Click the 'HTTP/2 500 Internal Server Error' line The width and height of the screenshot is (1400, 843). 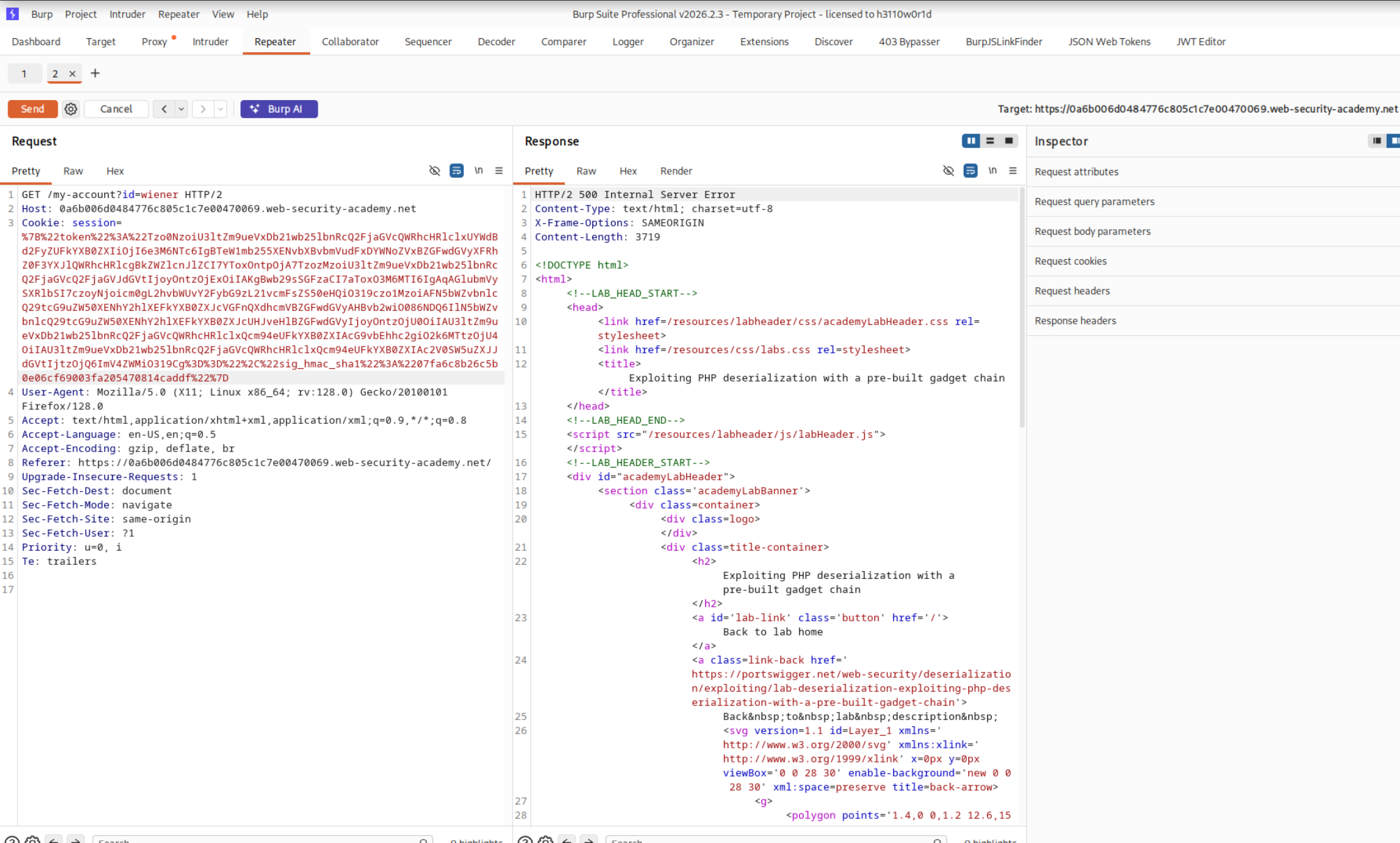(635, 195)
